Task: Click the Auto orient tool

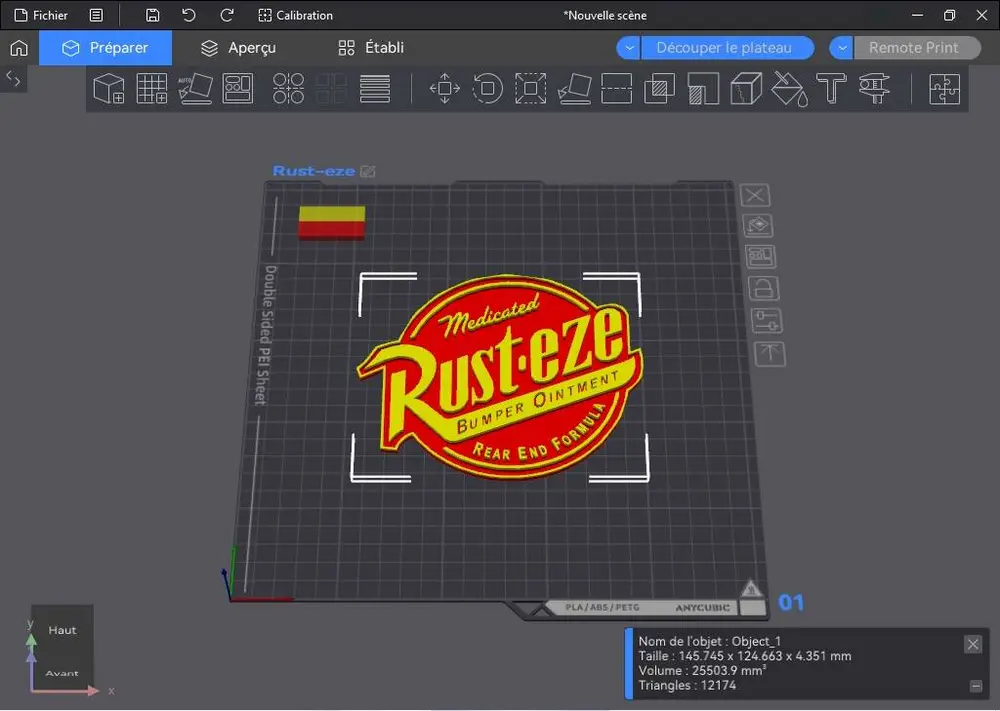Action: click(x=195, y=88)
